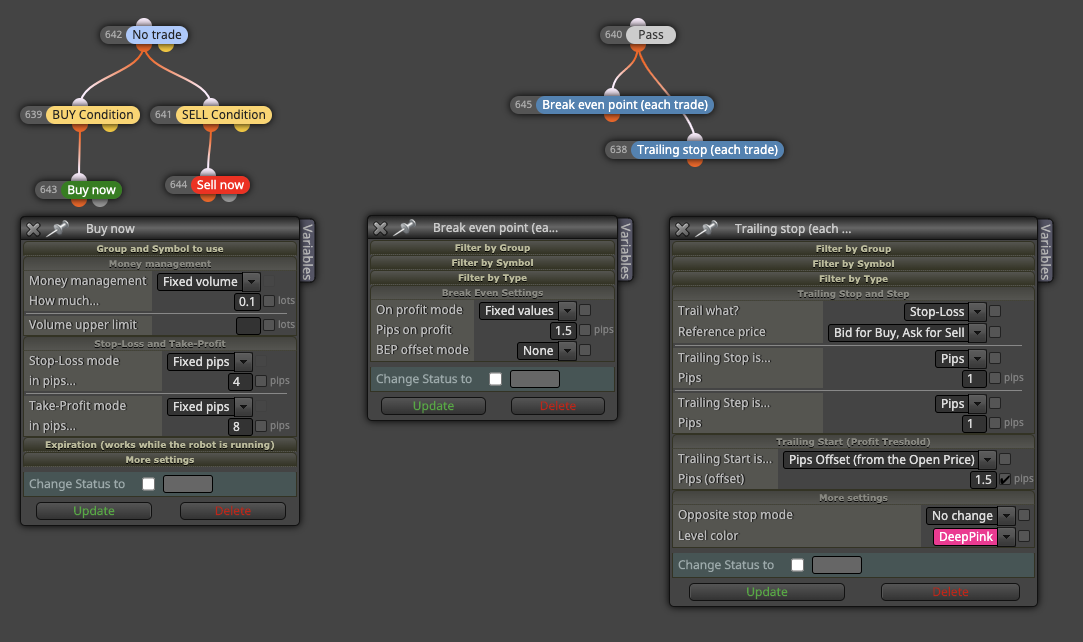Select the No trade node
Viewport: 1083px width, 642px height.
coord(157,35)
